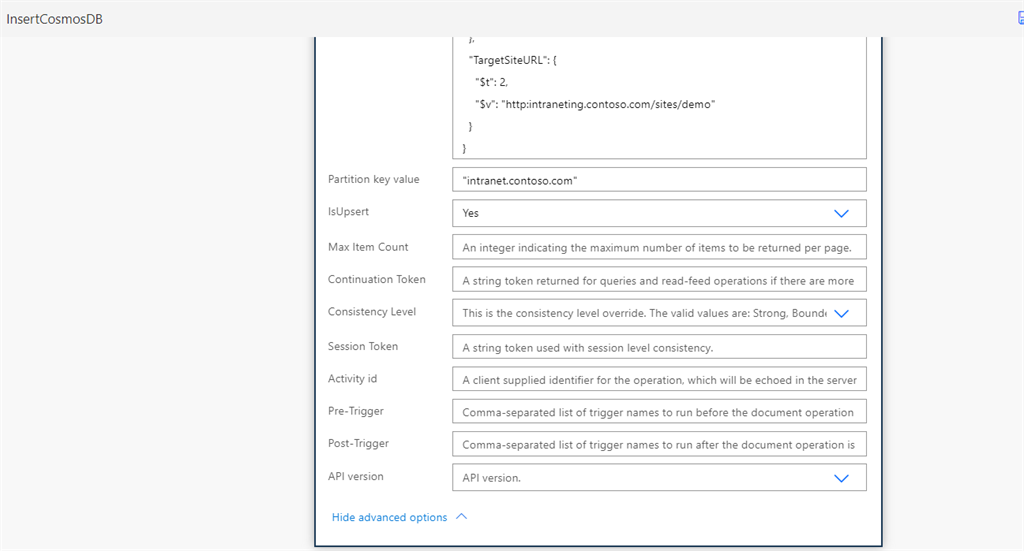Click the Continuation Token input box

[x=659, y=279]
